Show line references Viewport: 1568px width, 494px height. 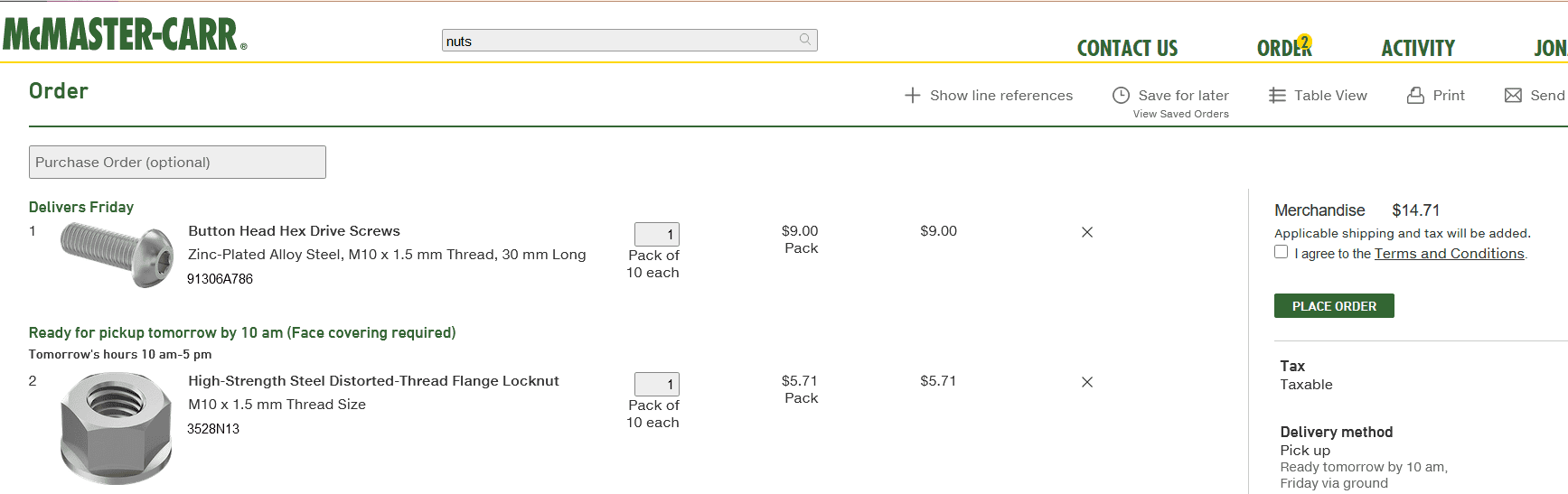click(x=1001, y=96)
